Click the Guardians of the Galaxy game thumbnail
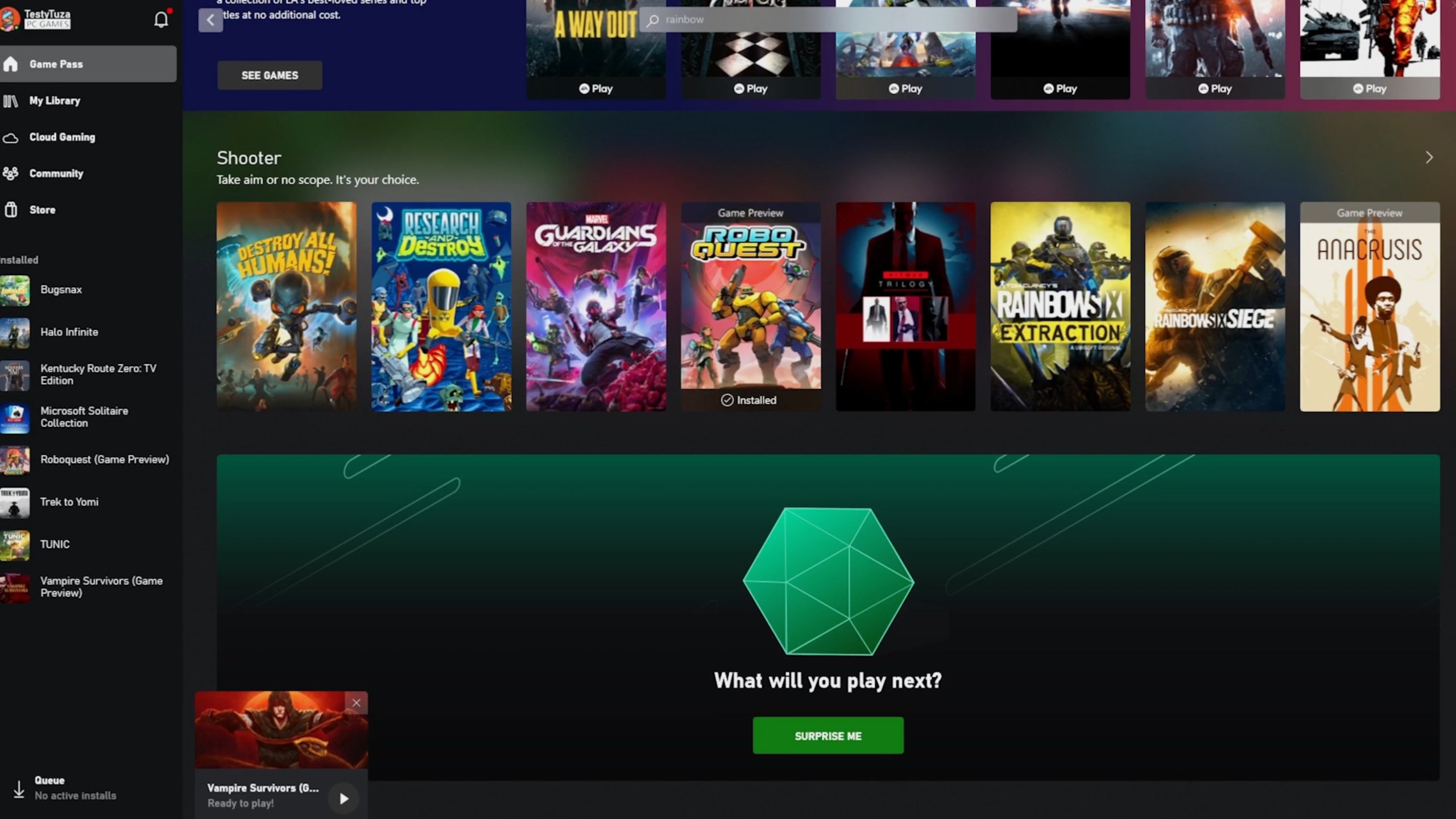Image resolution: width=1456 pixels, height=819 pixels. 596,306
